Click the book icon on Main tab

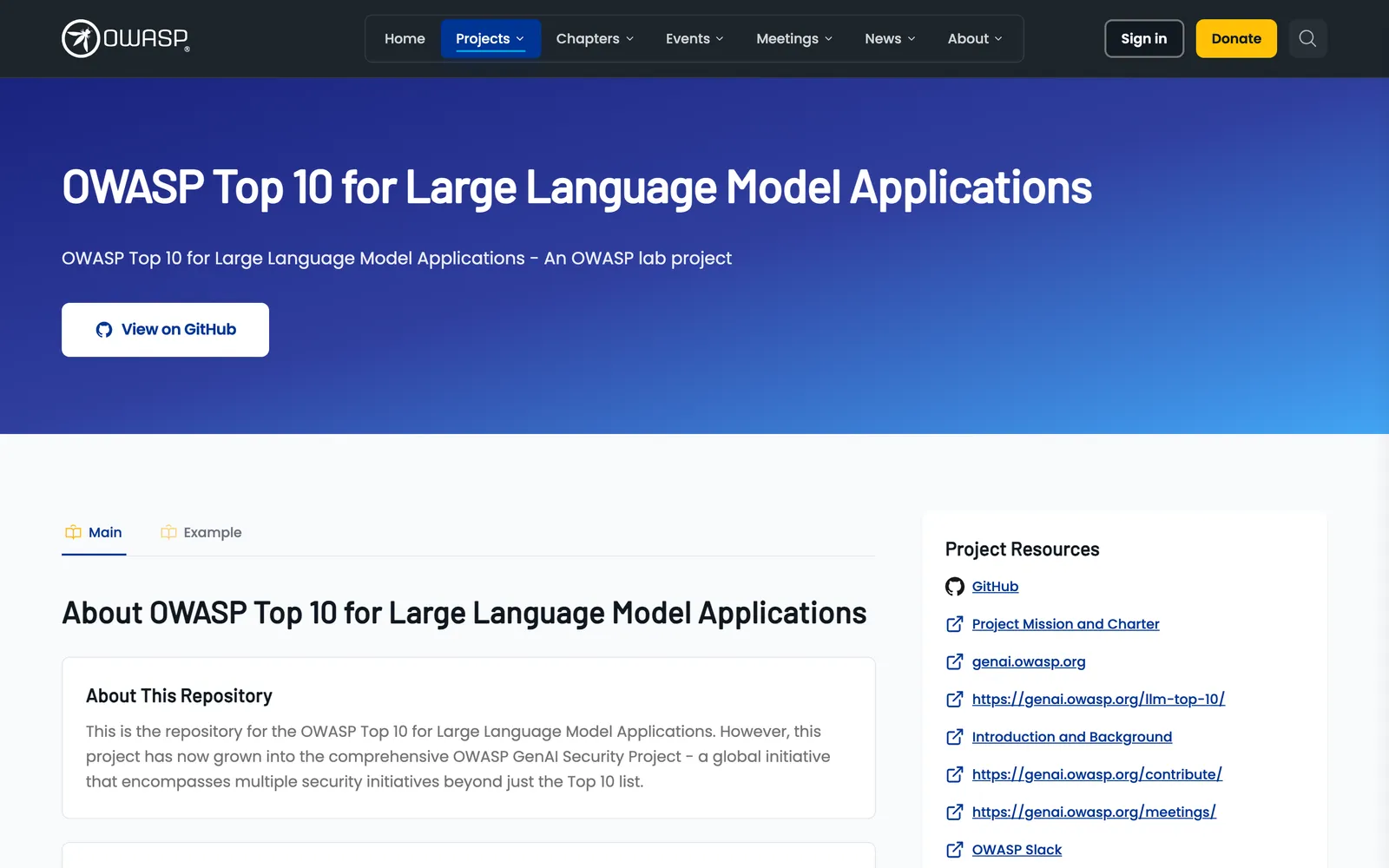74,532
